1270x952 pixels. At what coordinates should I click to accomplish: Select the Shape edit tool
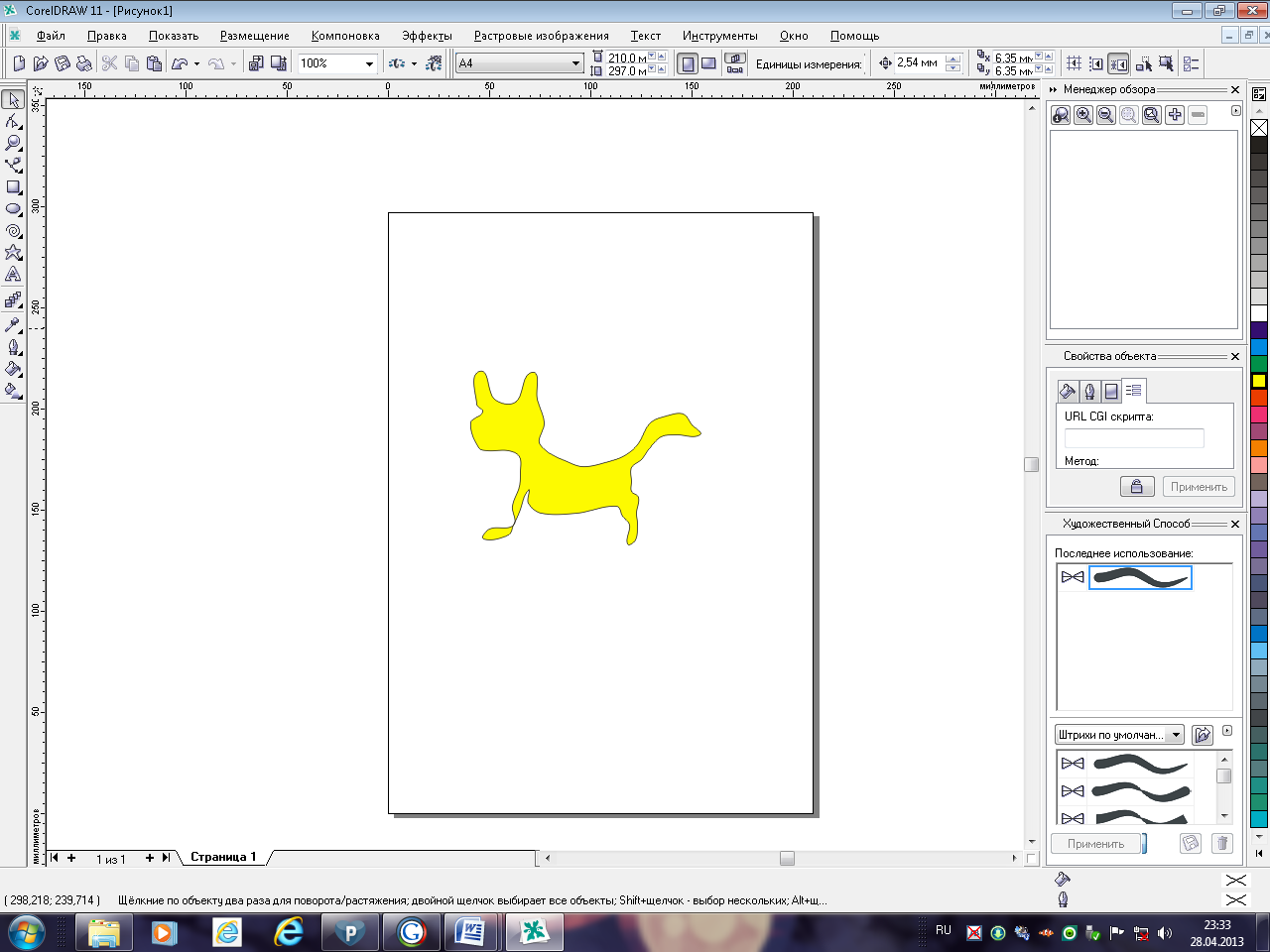[x=13, y=121]
